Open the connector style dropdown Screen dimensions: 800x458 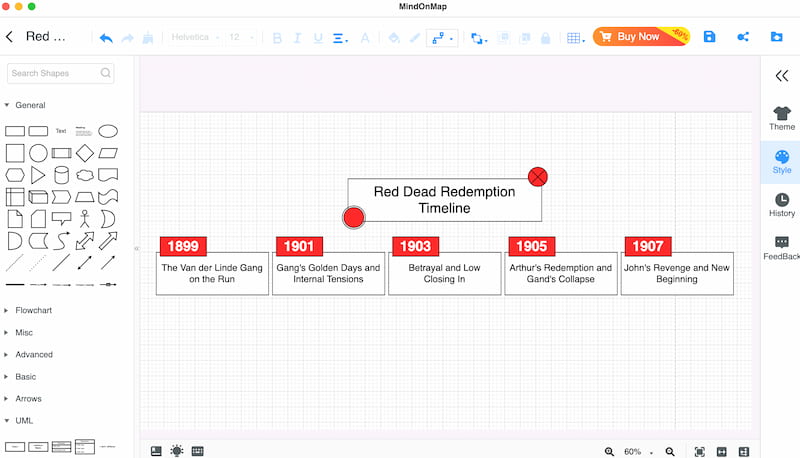point(442,38)
